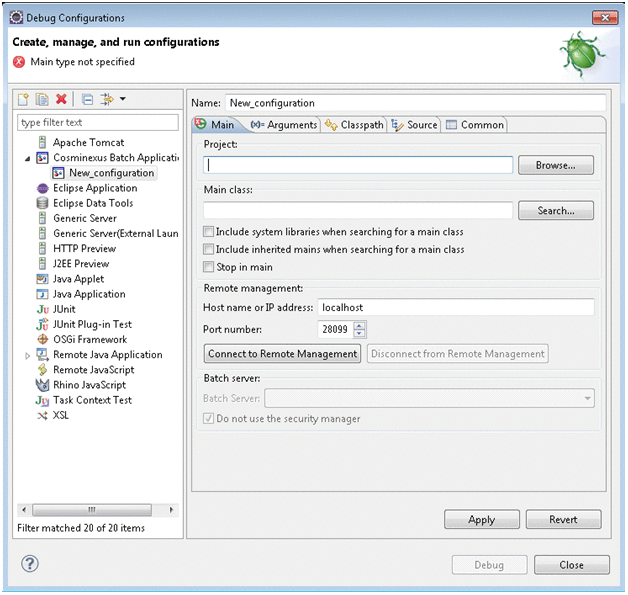The width and height of the screenshot is (628, 595).
Task: Select JUnit Plug-in Test launch type
Action: (92, 324)
